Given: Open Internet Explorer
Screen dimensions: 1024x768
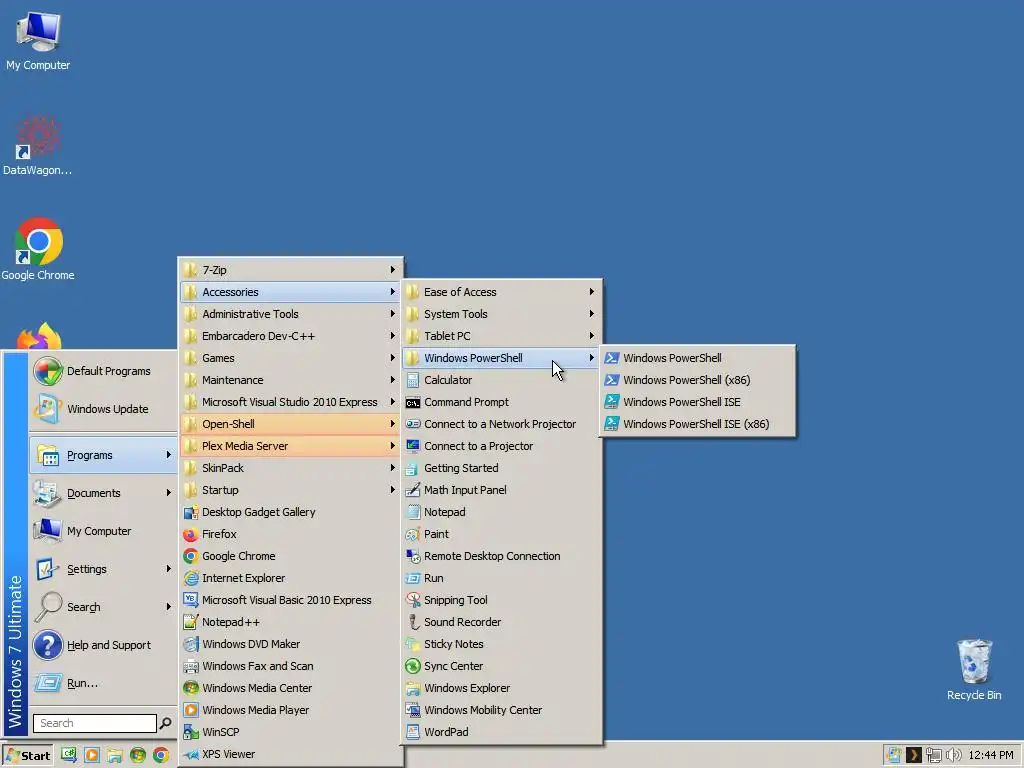Looking at the screenshot, I should (x=291, y=578).
